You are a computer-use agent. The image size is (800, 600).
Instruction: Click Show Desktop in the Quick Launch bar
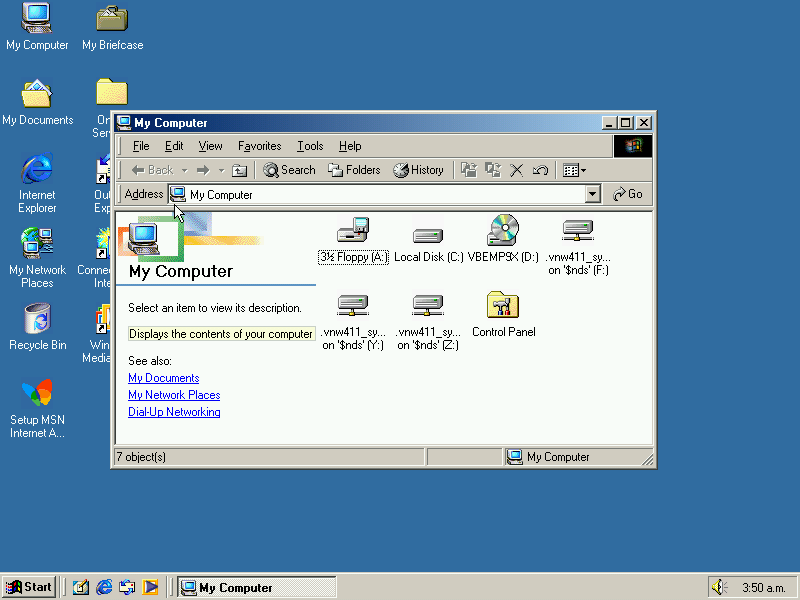click(x=81, y=587)
